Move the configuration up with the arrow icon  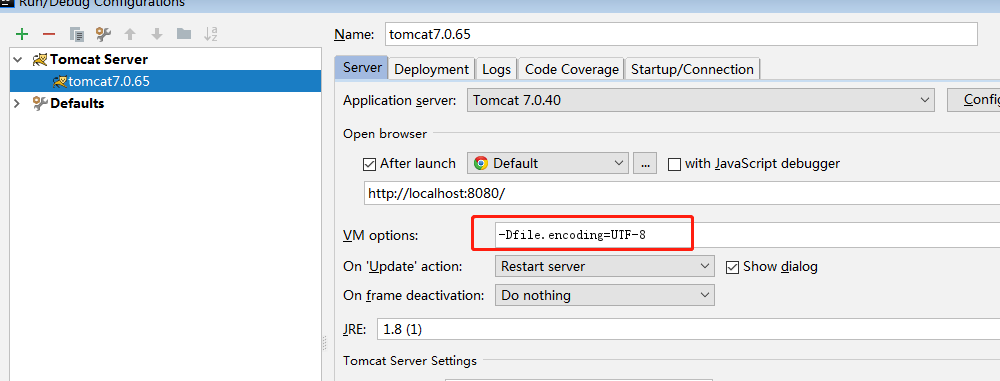pos(130,34)
